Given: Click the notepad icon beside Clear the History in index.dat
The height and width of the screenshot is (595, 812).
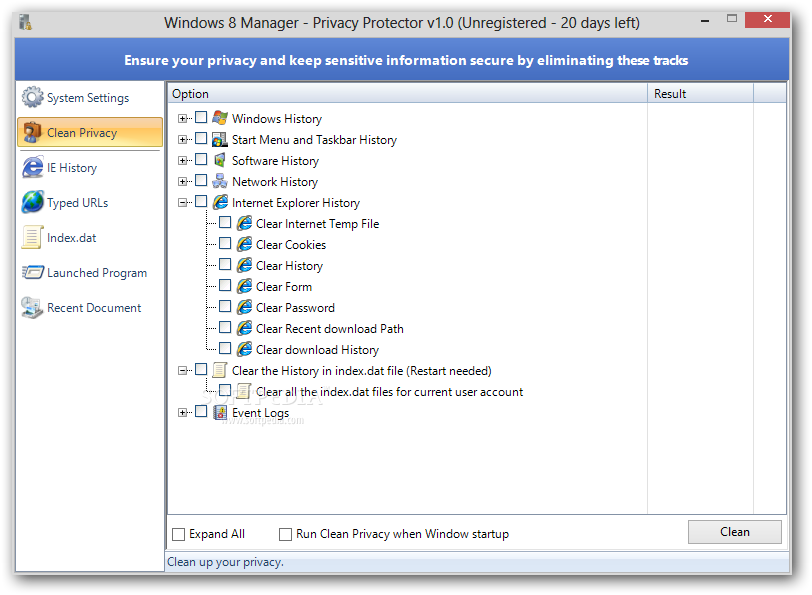Looking at the screenshot, I should pyautogui.click(x=220, y=370).
